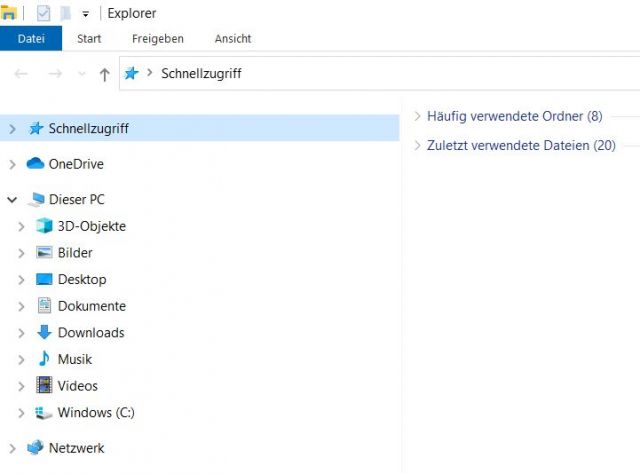This screenshot has height=474, width=640.
Task: Select the Desktop label in tree
Action: tap(82, 280)
